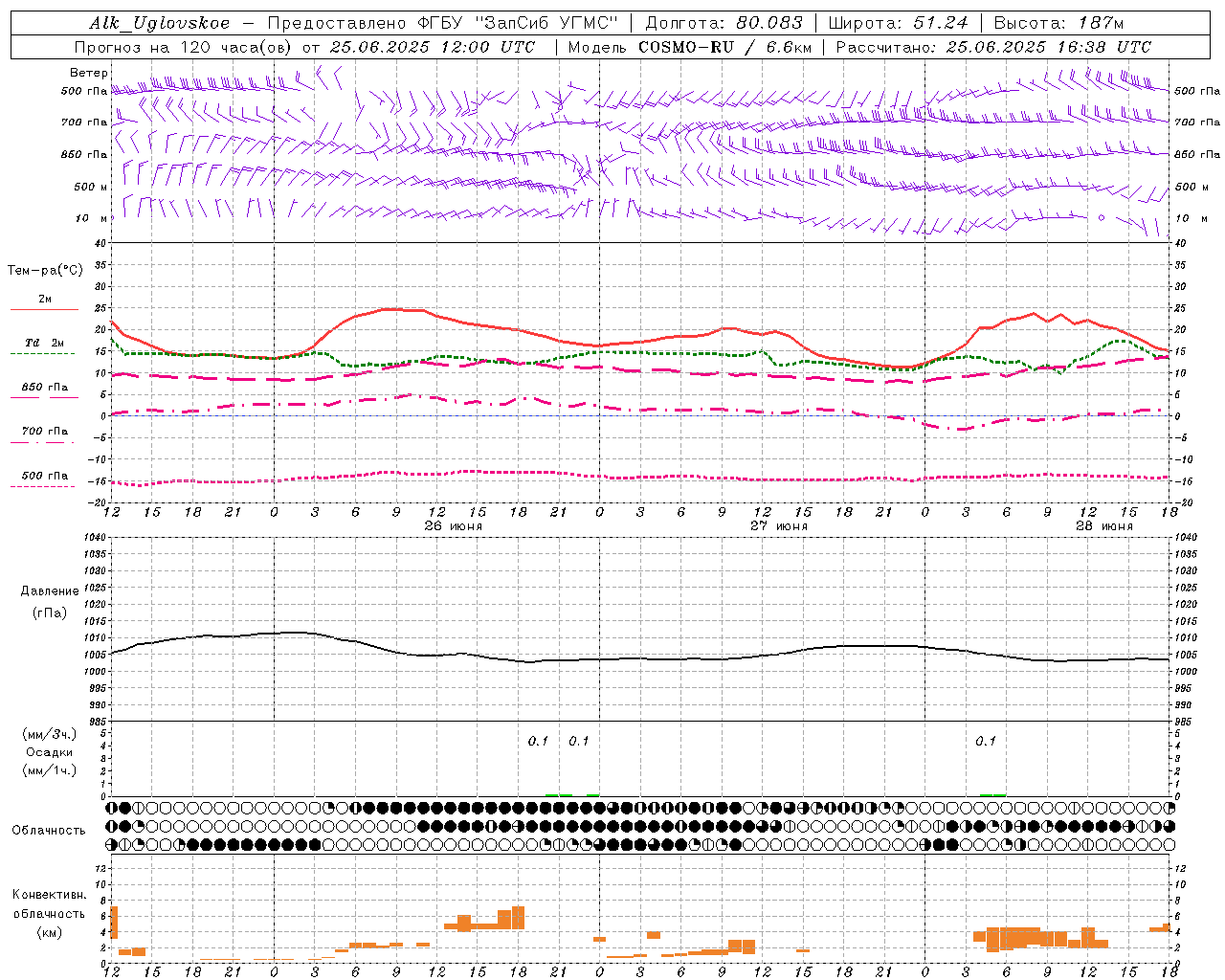The width and height of the screenshot is (1225, 980).
Task: Select the provider text ФГБУ "ЗапСиб УГМС"
Action: (x=518, y=23)
